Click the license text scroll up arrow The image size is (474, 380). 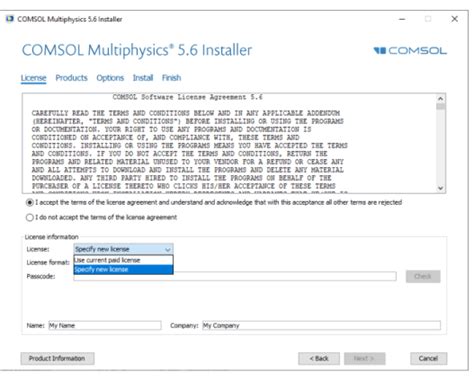(441, 98)
